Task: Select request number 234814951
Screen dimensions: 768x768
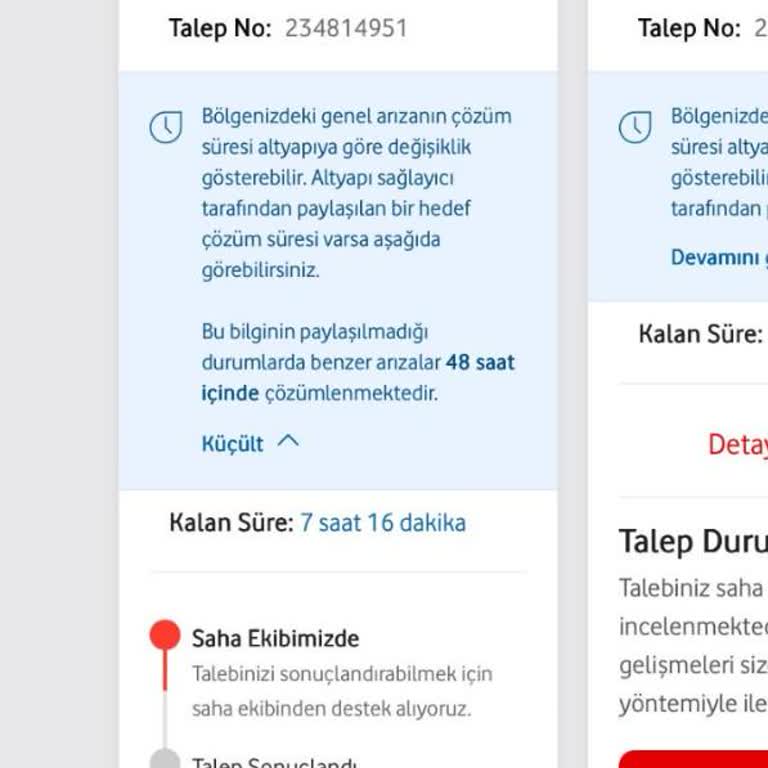Action: (x=346, y=28)
